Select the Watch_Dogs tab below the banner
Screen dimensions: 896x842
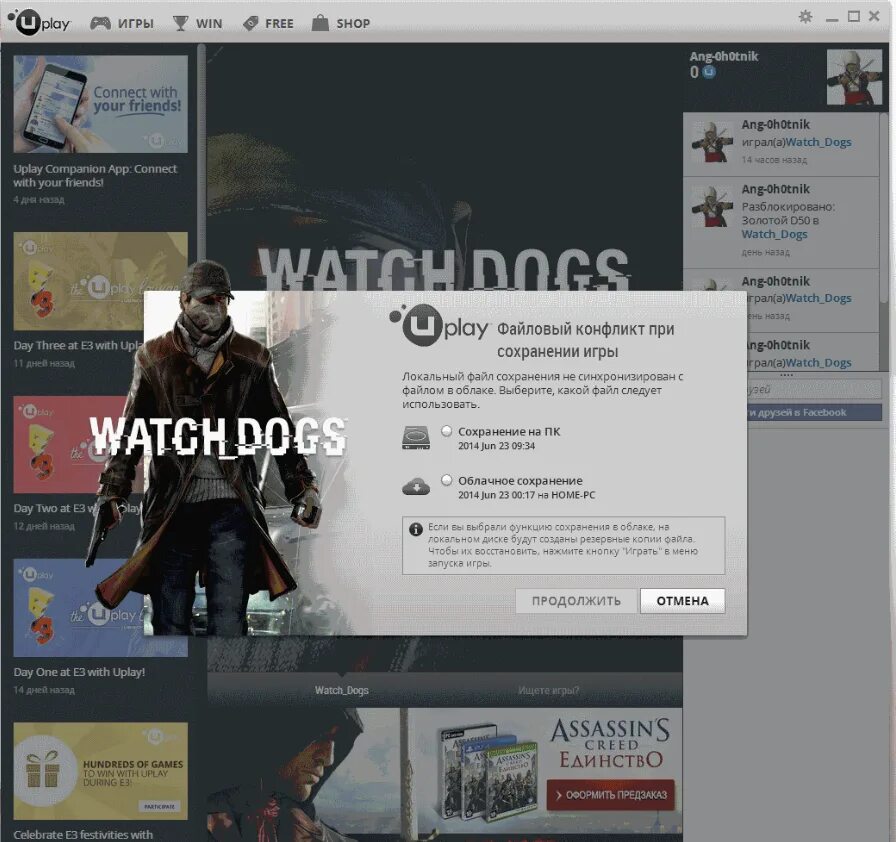(x=341, y=690)
